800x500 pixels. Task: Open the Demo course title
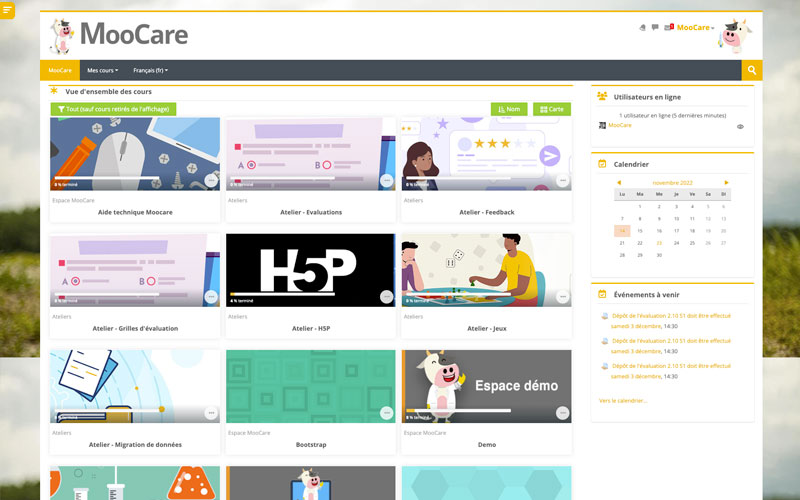tap(487, 445)
